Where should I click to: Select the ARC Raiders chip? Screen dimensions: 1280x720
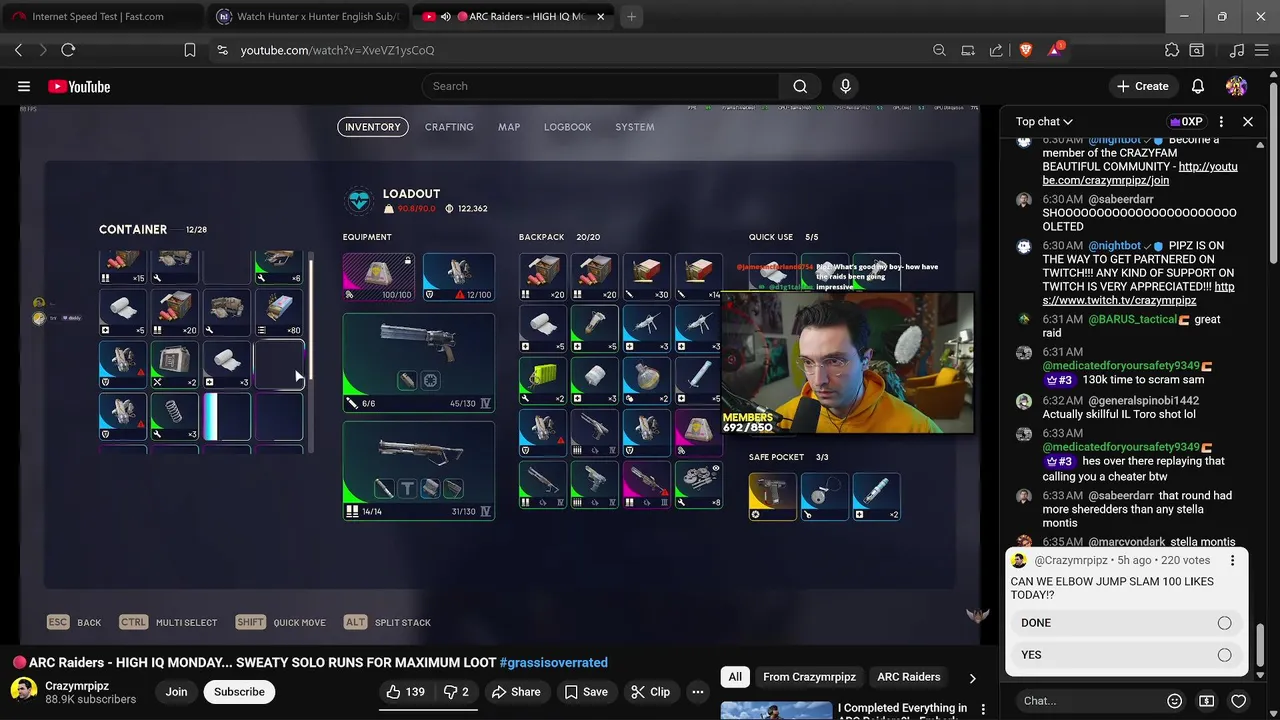(x=908, y=677)
